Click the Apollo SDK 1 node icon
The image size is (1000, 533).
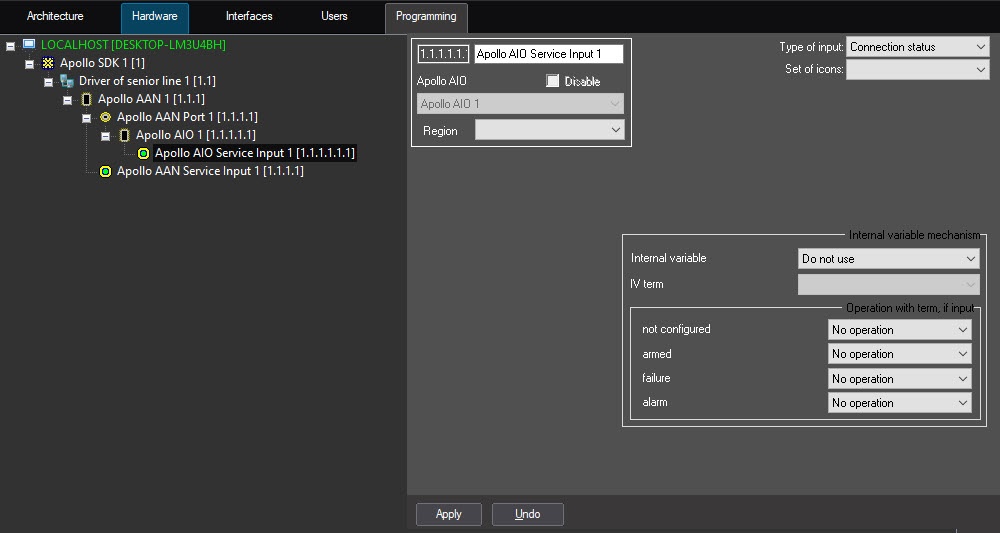pyautogui.click(x=48, y=63)
